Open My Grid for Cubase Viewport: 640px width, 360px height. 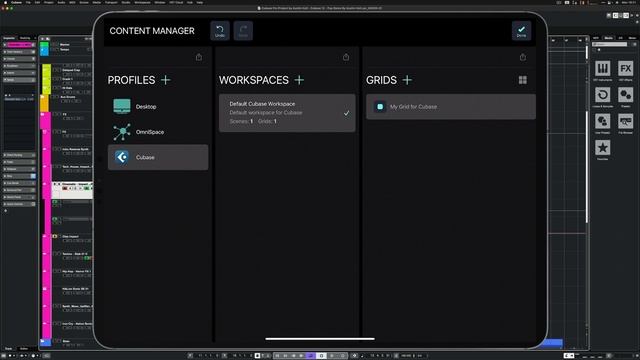coord(451,107)
